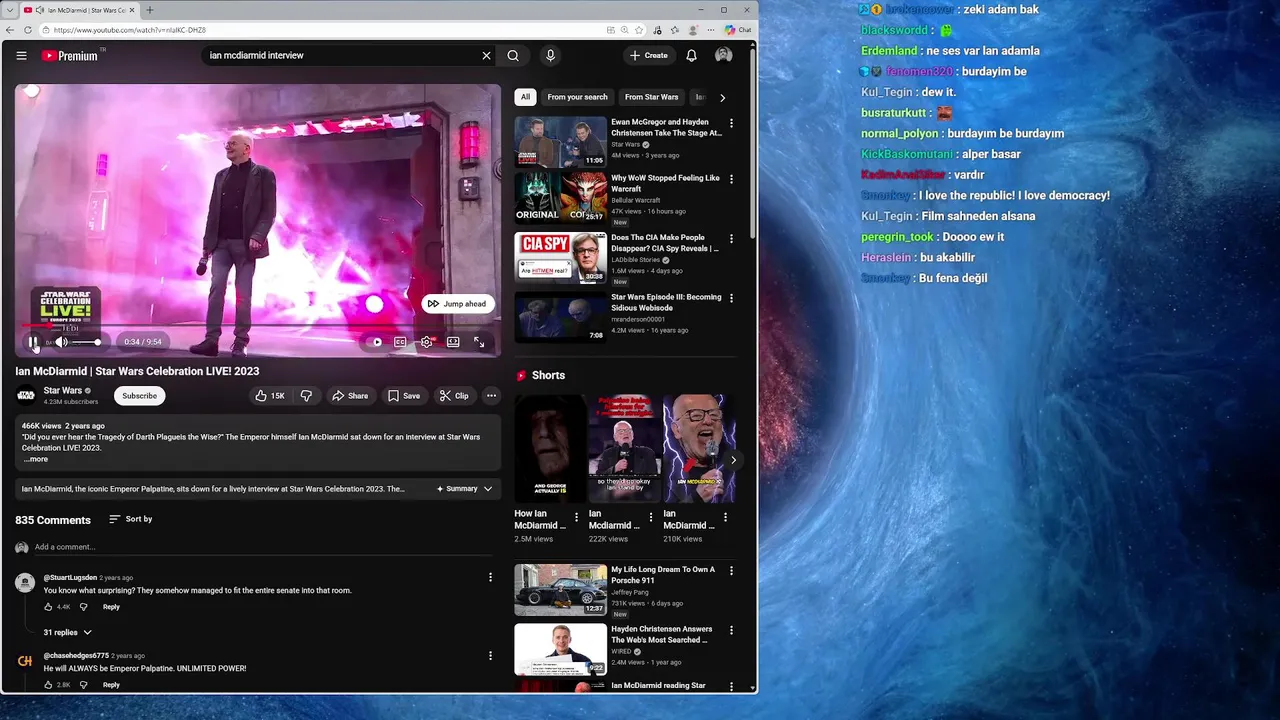Open more actions menu beside Clip
This screenshot has height=720, width=1280.
pos(491,396)
